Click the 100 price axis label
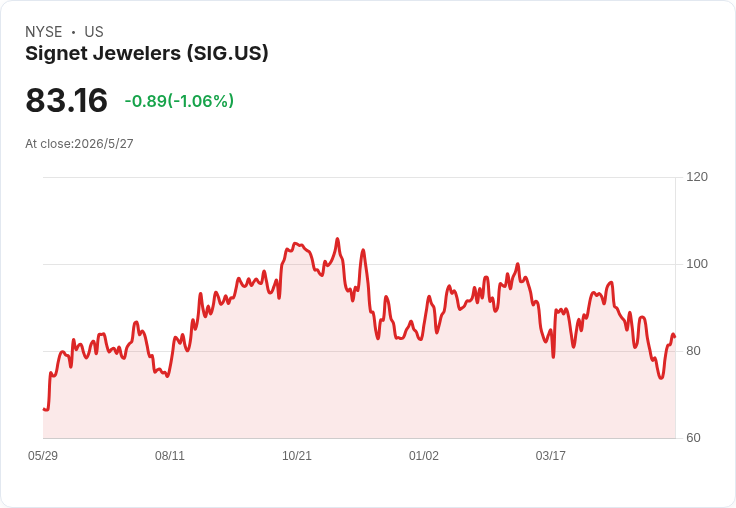Viewport: 736px width, 508px height. (x=697, y=264)
